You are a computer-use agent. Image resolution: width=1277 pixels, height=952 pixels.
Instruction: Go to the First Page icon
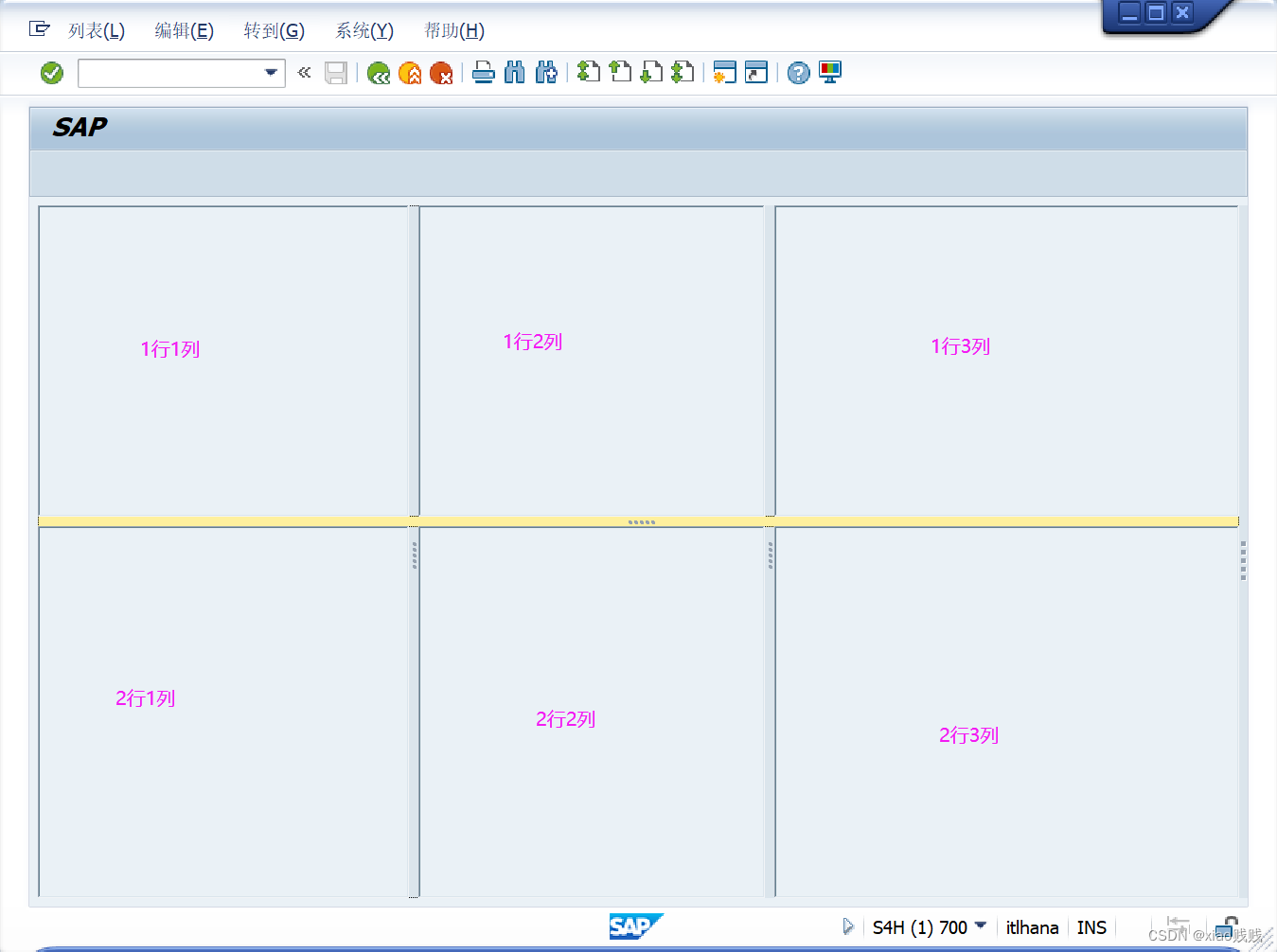(589, 72)
